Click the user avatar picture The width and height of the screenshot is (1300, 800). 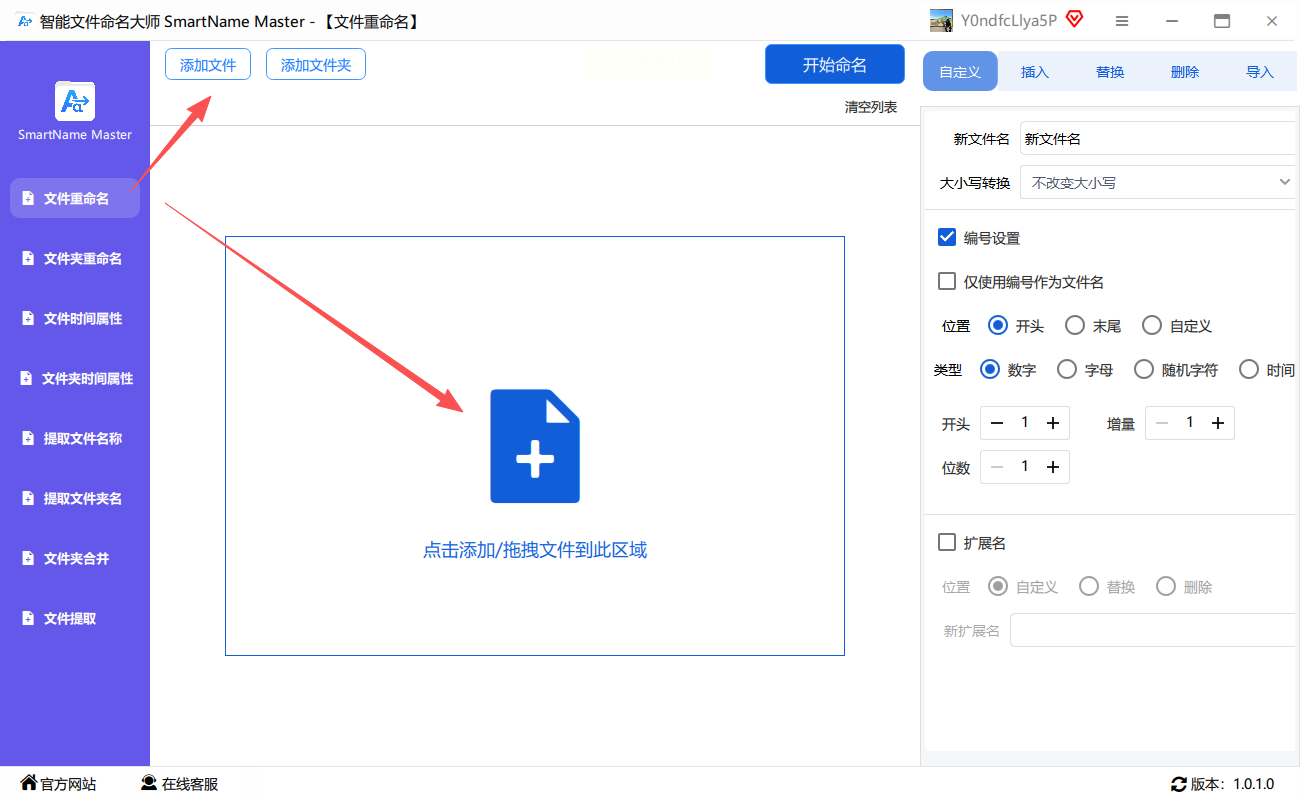(941, 20)
